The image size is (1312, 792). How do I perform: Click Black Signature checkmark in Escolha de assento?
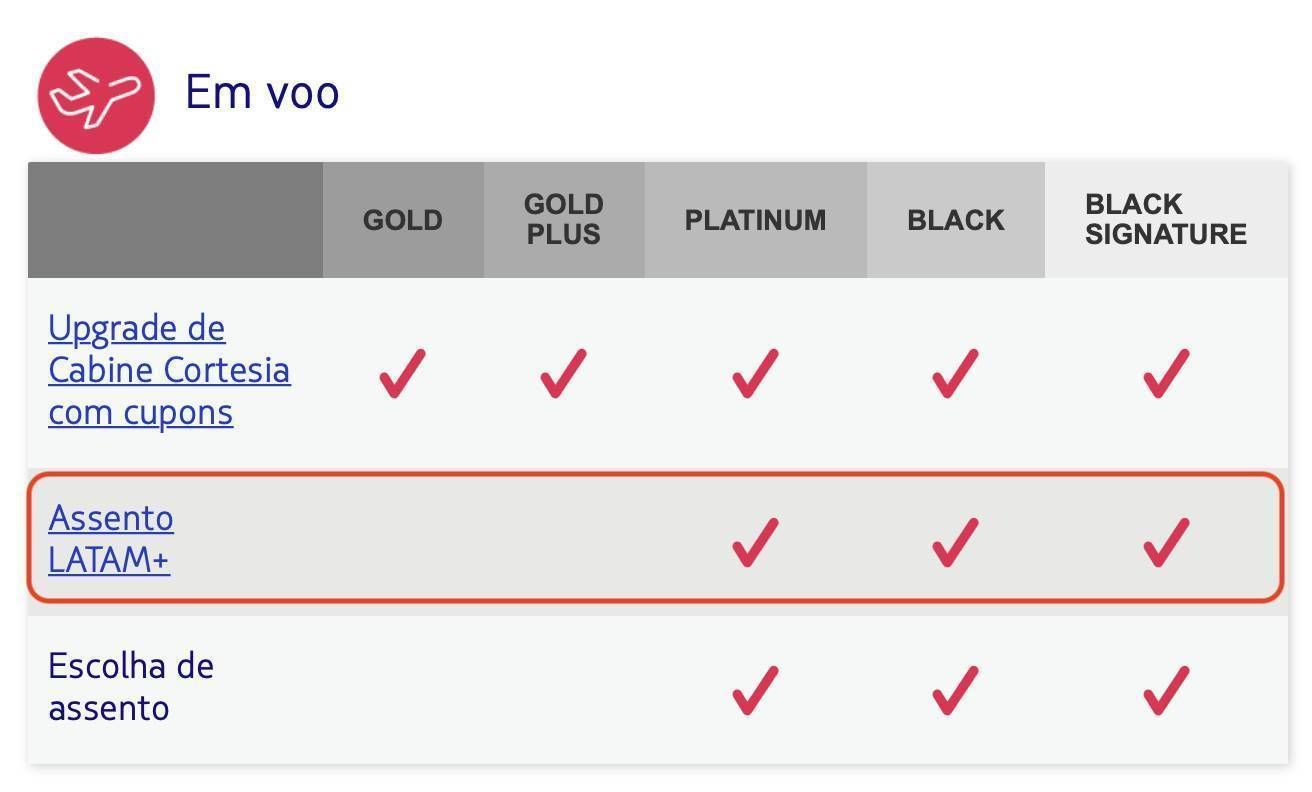point(1166,690)
